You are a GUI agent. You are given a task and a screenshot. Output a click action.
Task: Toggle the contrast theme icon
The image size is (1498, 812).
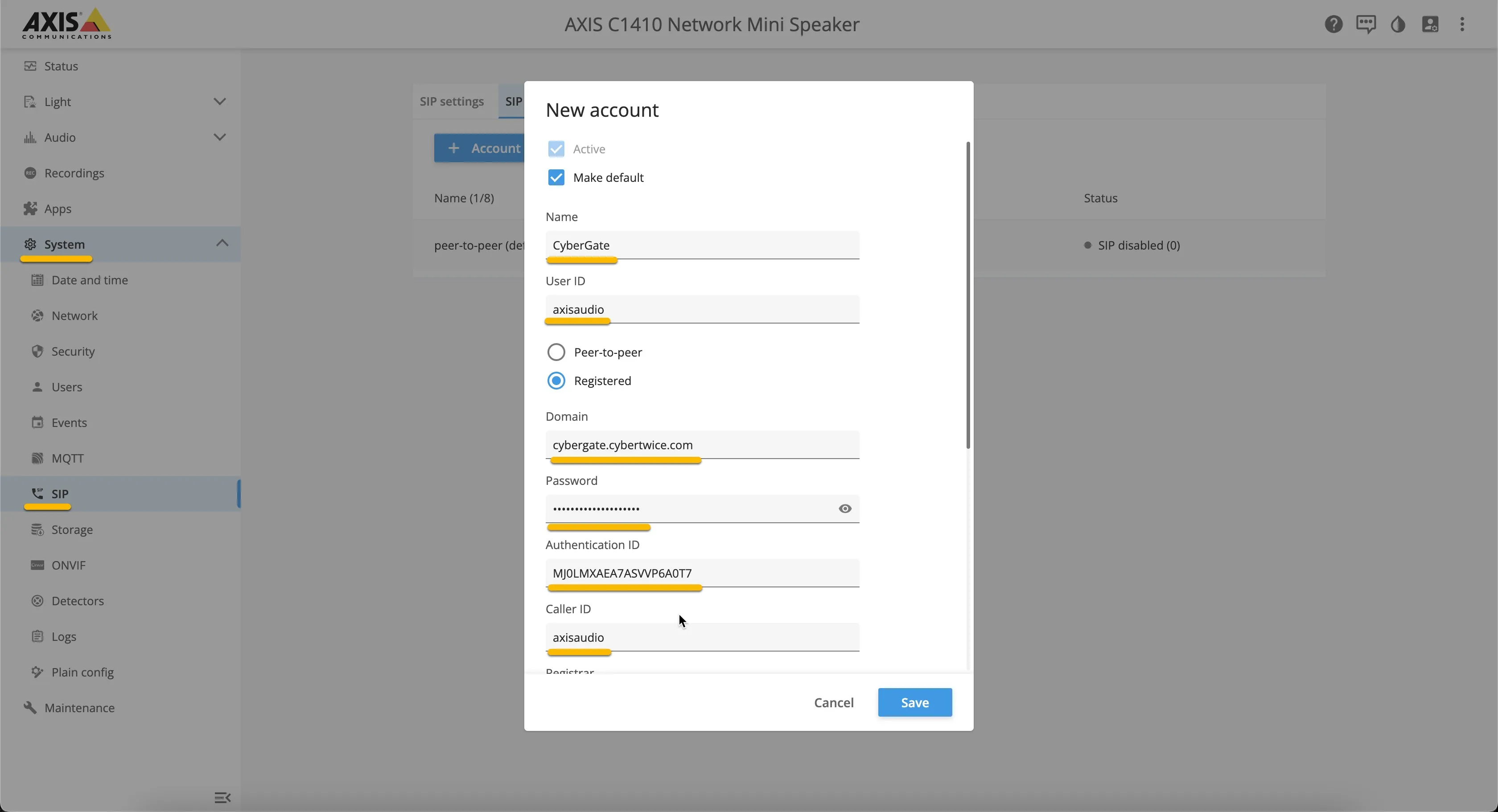pos(1398,25)
